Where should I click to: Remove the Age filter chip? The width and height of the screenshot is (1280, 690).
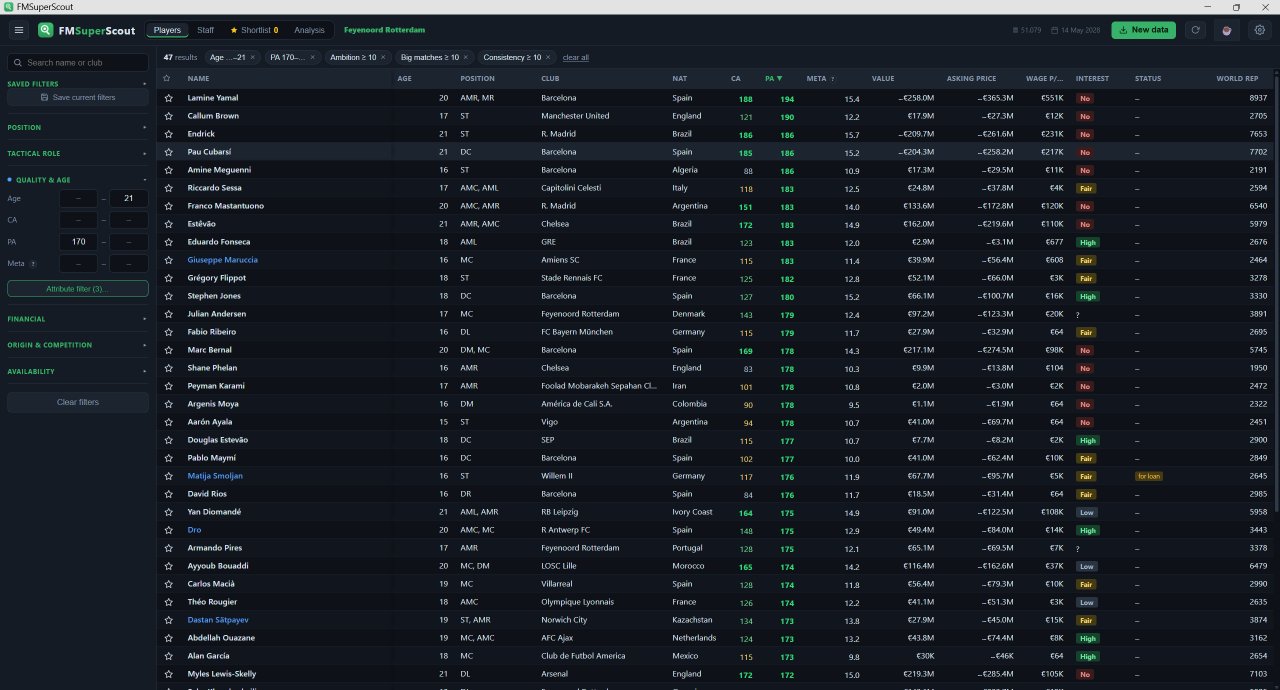click(253, 57)
